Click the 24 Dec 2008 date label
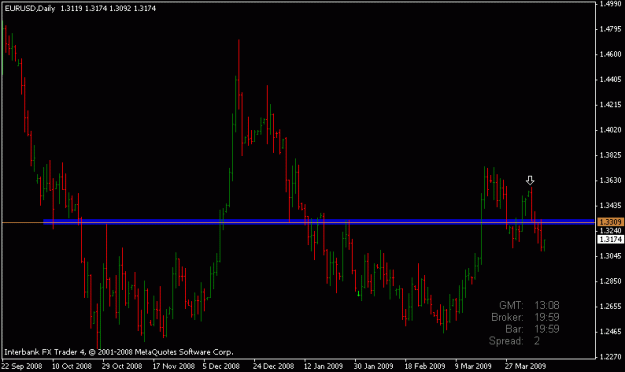Viewport: 625px width, 372px height. [273, 366]
